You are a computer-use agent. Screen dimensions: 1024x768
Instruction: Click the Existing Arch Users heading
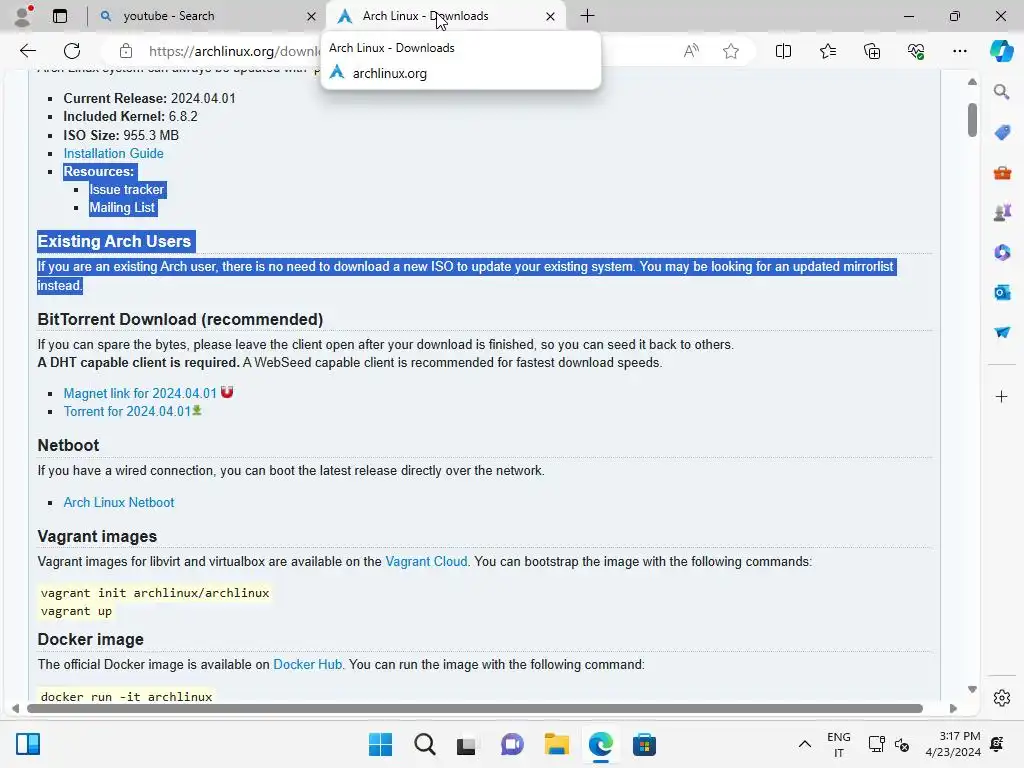114,241
